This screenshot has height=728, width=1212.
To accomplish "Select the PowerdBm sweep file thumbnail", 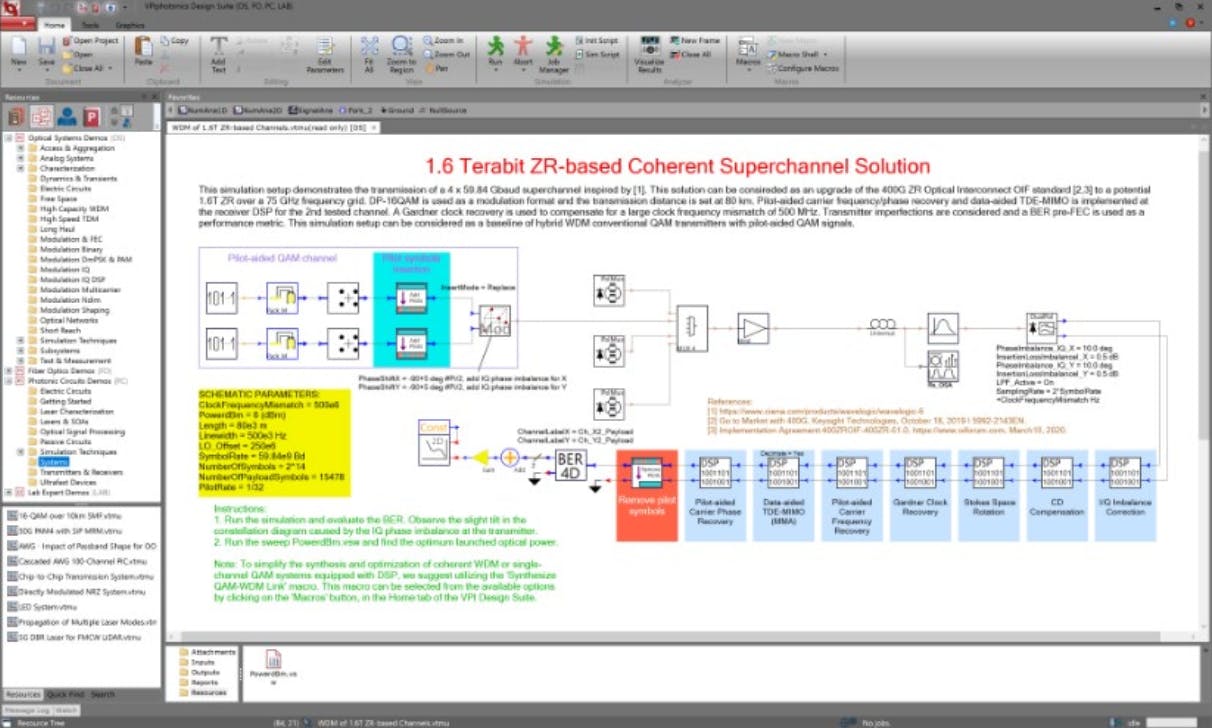I will click(x=273, y=665).
